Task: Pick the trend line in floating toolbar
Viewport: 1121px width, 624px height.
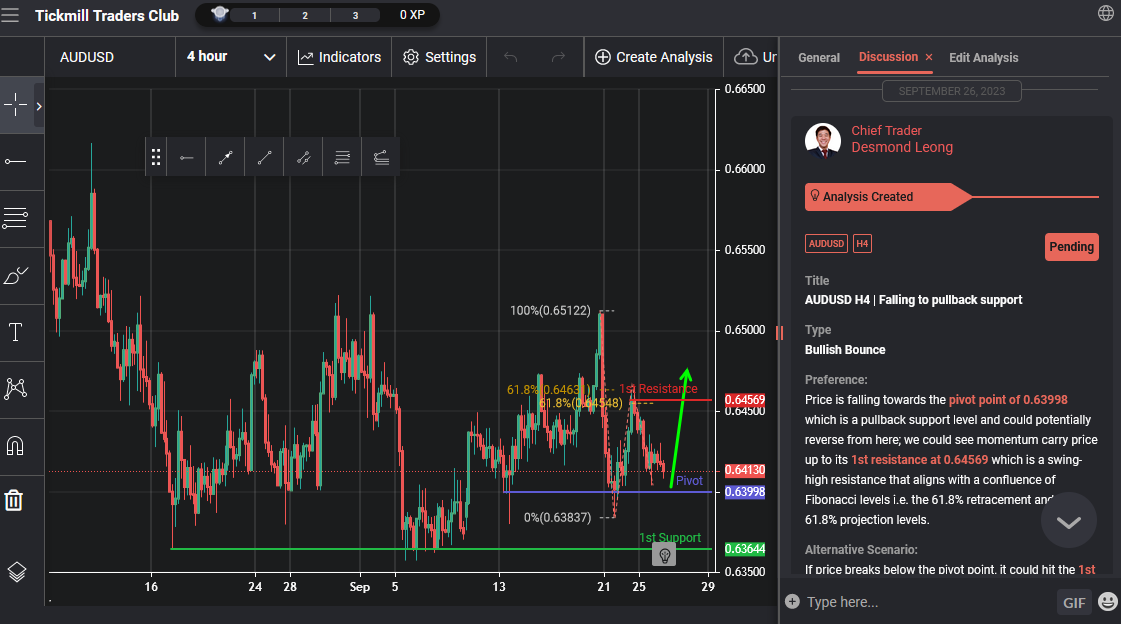Action: [x=265, y=157]
